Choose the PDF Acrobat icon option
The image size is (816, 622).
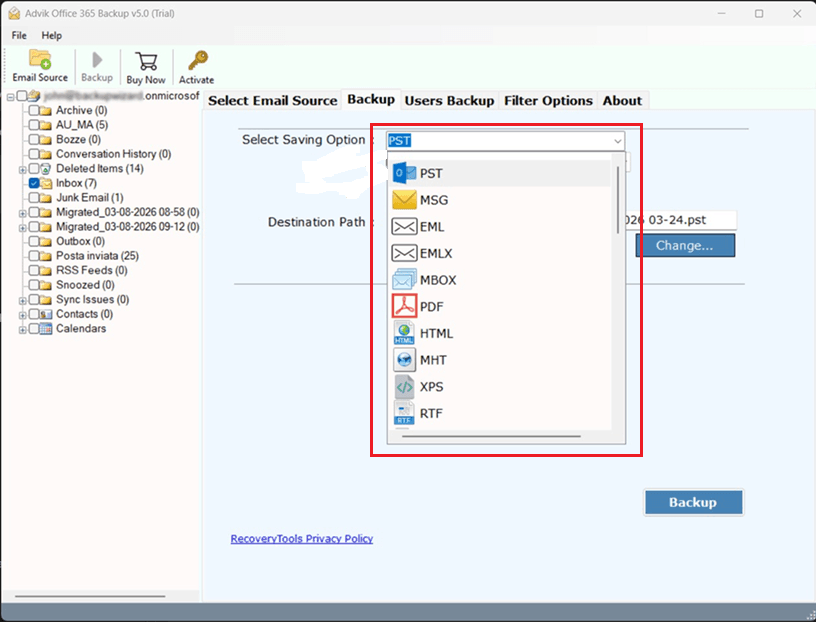click(404, 306)
